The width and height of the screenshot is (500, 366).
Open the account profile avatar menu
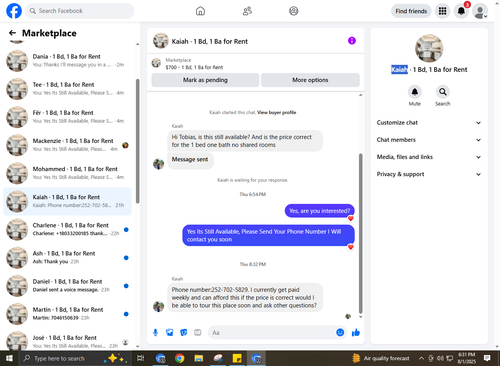480,11
